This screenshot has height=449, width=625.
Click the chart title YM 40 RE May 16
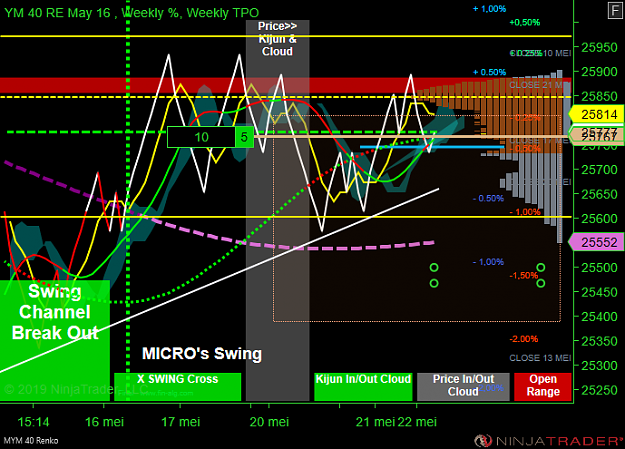click(57, 13)
